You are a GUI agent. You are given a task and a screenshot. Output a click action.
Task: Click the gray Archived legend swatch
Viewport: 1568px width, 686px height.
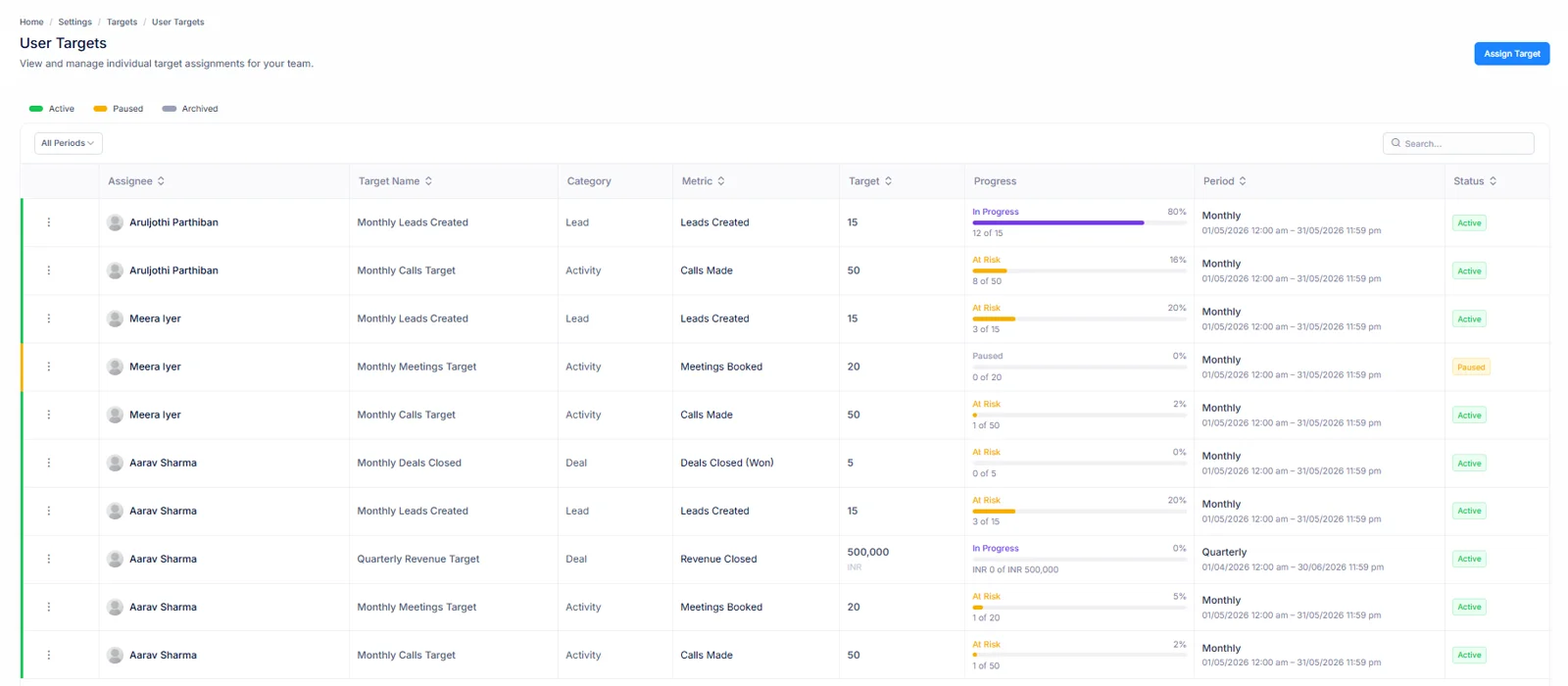click(x=169, y=109)
